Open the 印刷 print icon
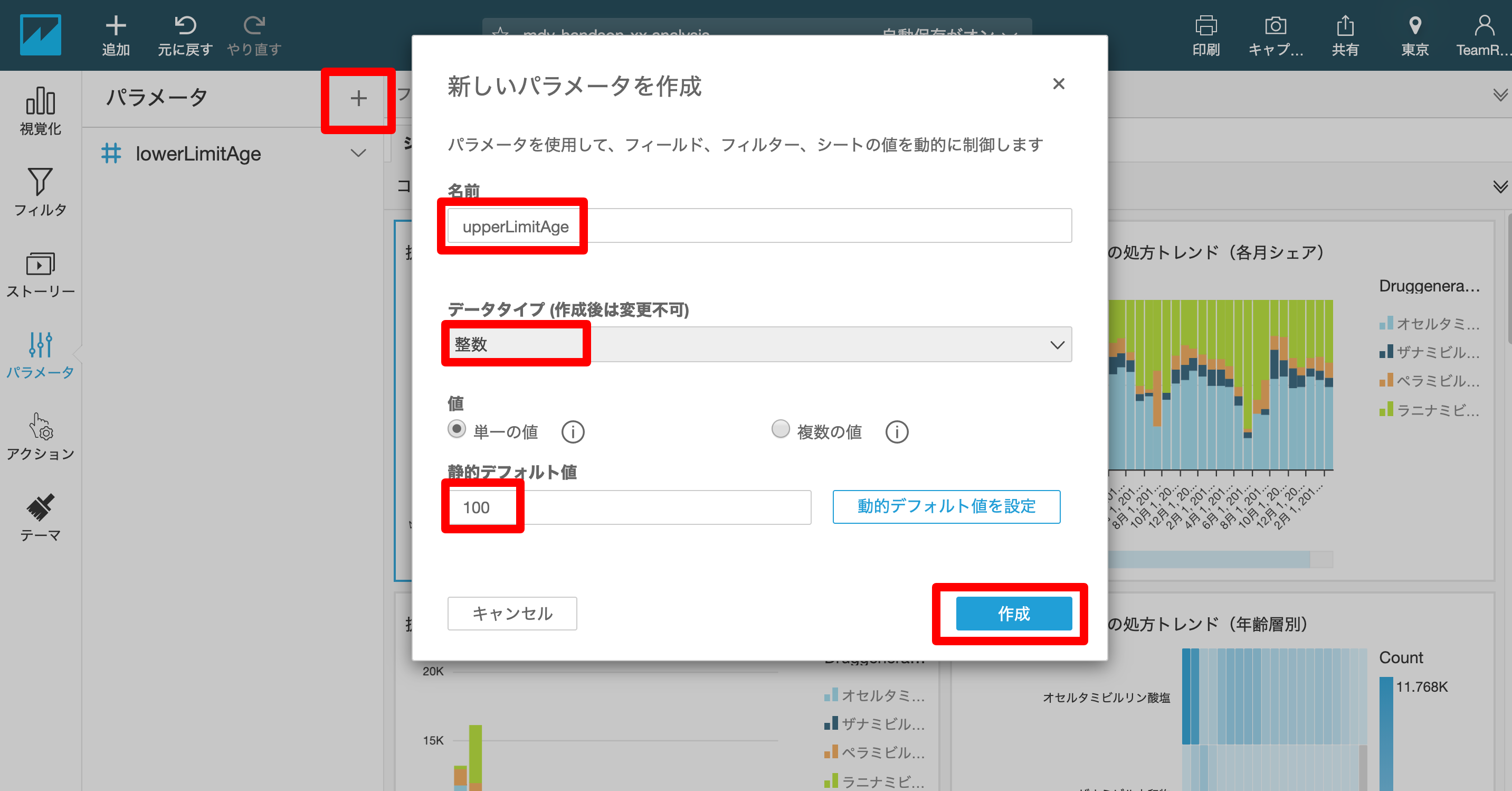This screenshot has height=791, width=1512. click(1205, 26)
